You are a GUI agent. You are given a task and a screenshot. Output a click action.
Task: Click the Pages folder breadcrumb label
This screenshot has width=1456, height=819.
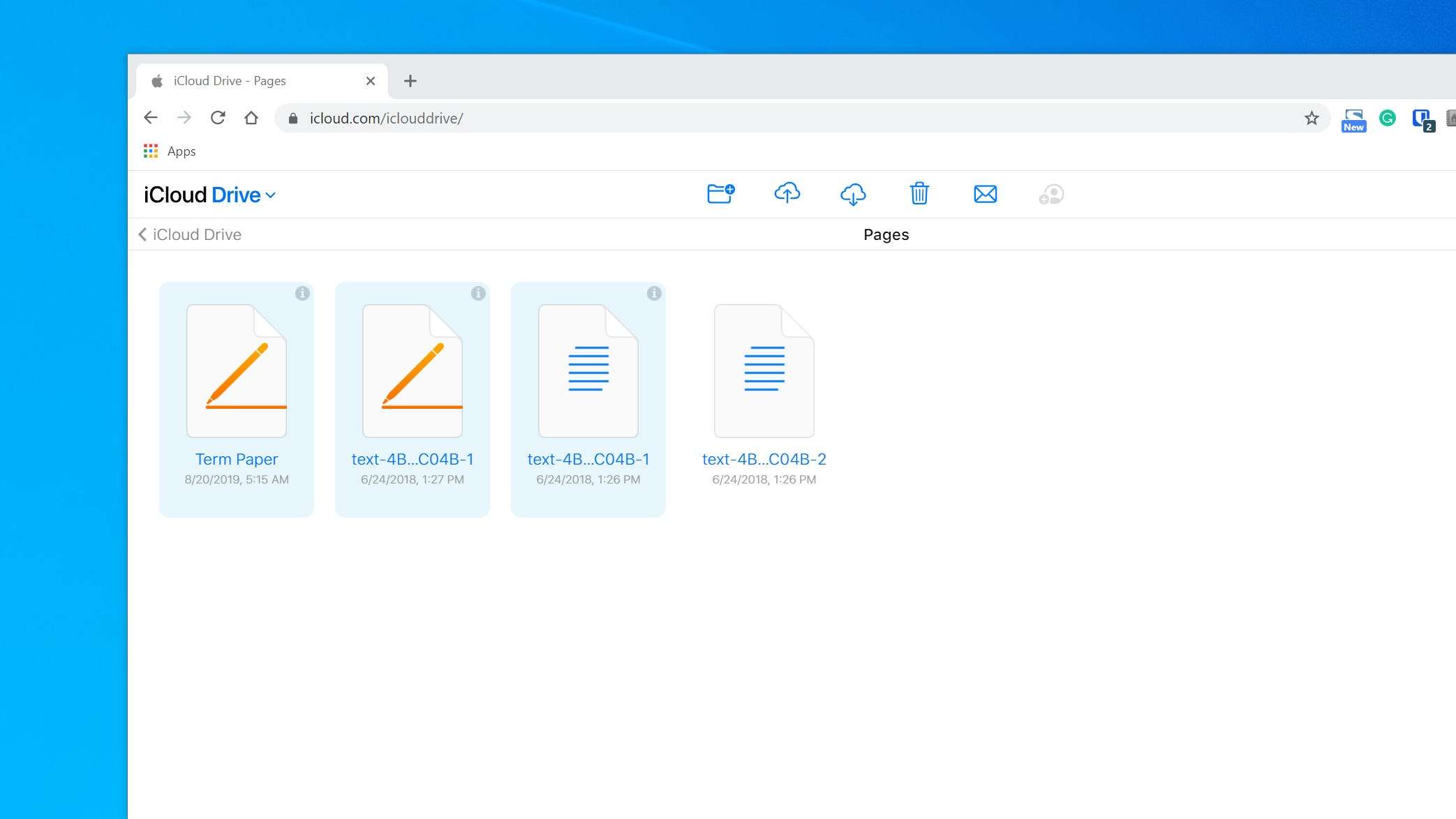(886, 234)
